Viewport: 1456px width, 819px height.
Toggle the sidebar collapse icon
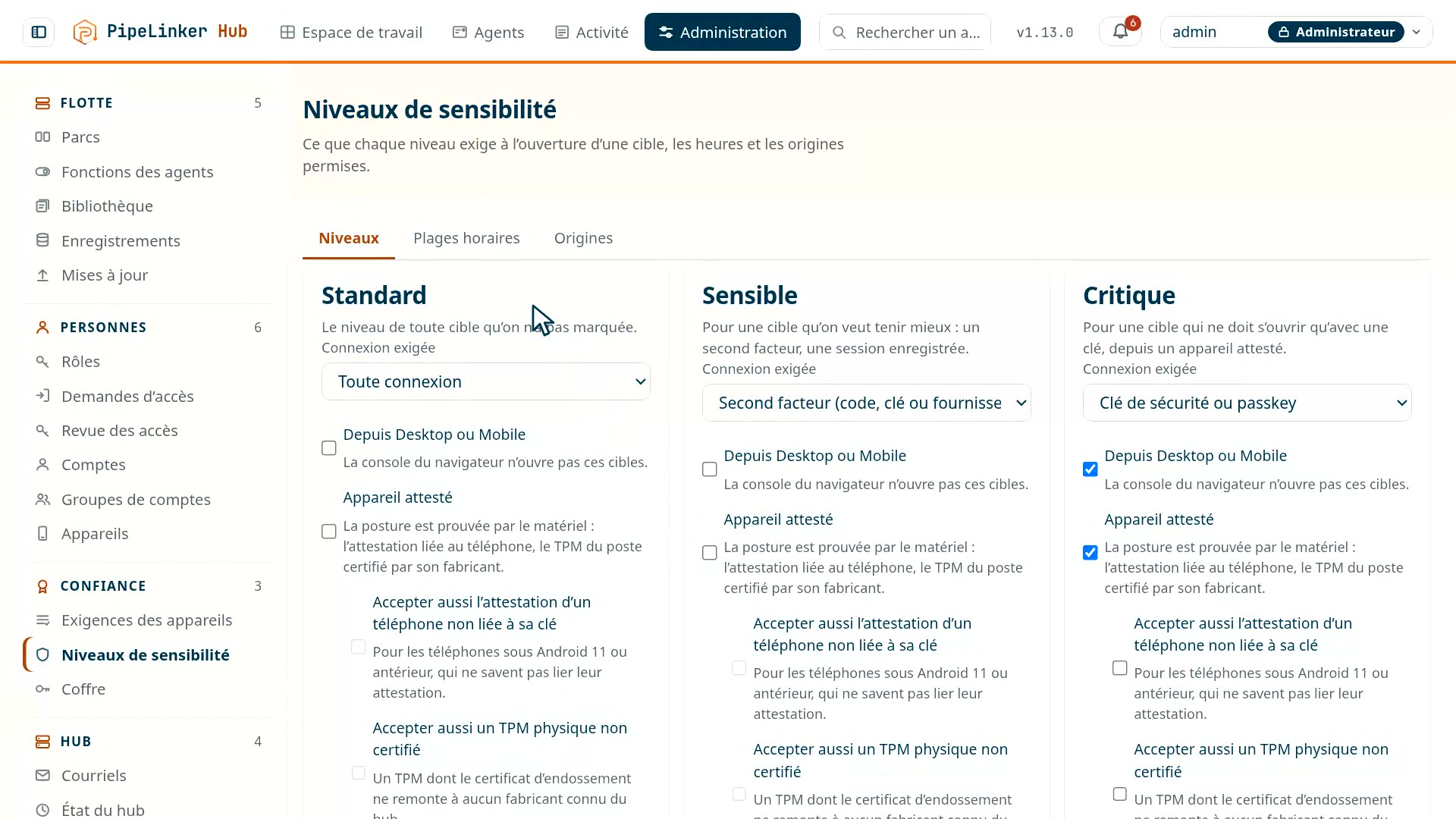point(39,32)
